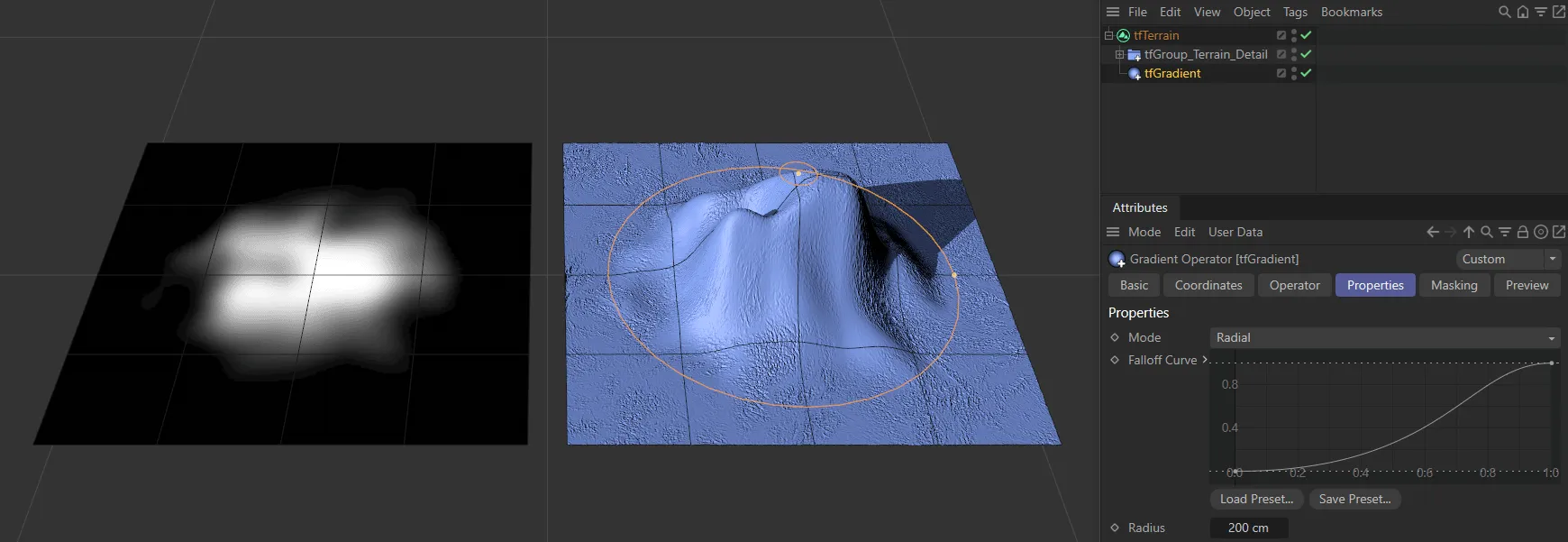Open Edit menu in Object Manager
This screenshot has width=1568, height=542.
pos(1170,12)
